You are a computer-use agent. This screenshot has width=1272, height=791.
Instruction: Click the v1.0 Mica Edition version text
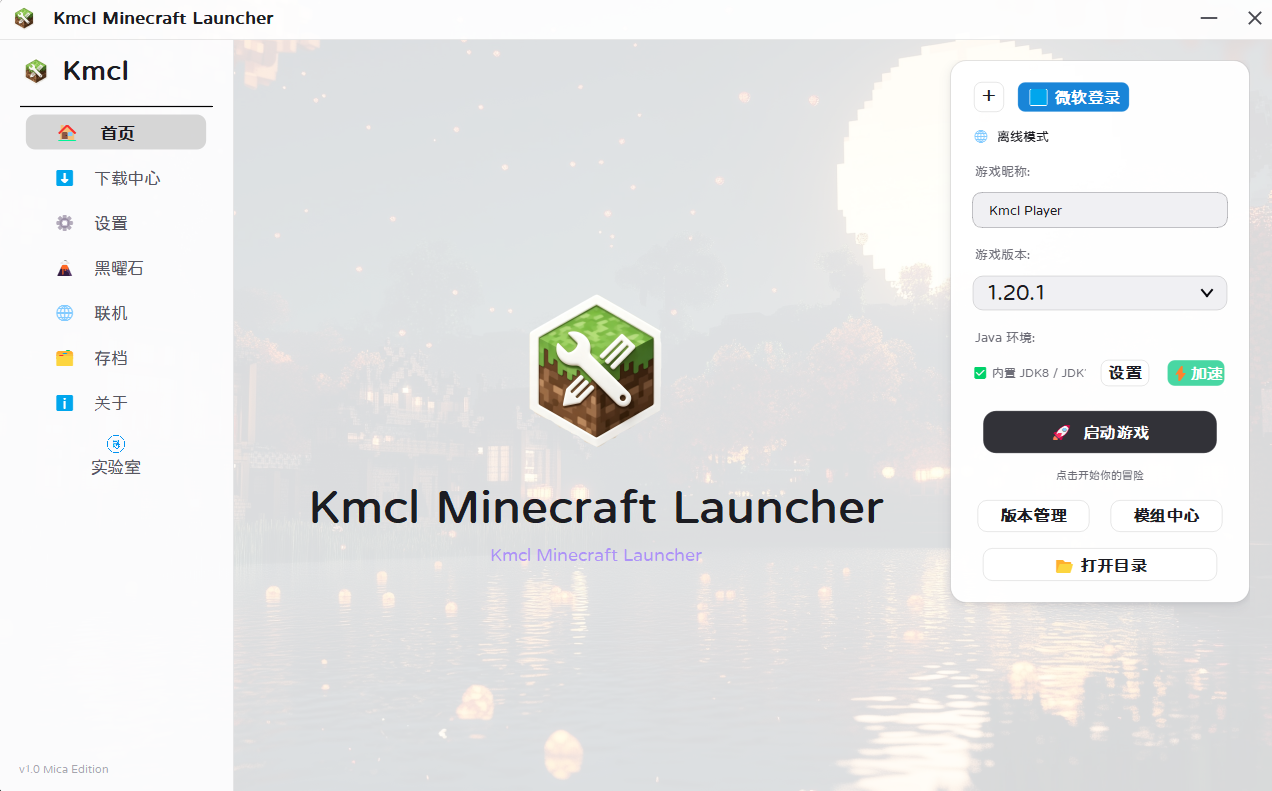64,769
